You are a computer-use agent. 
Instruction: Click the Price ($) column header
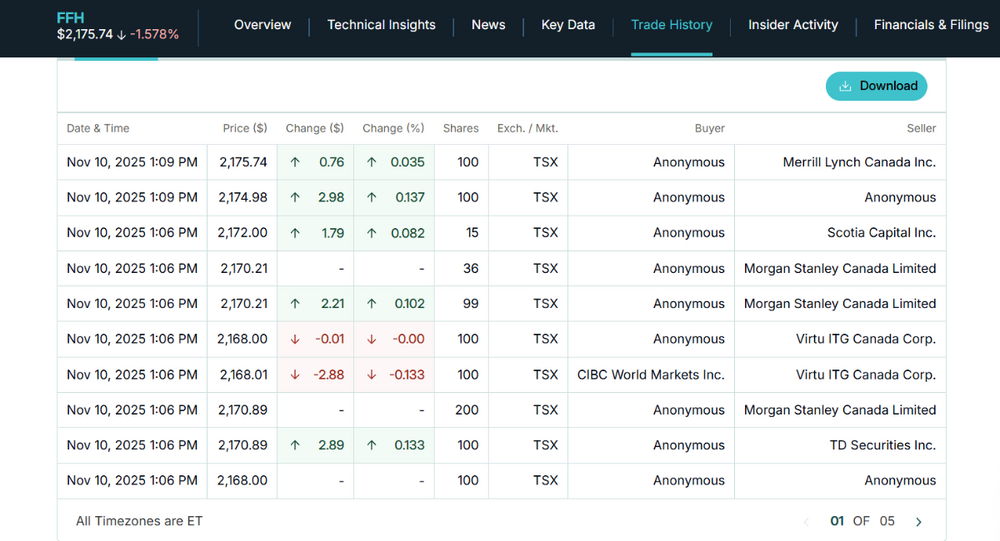tap(245, 128)
